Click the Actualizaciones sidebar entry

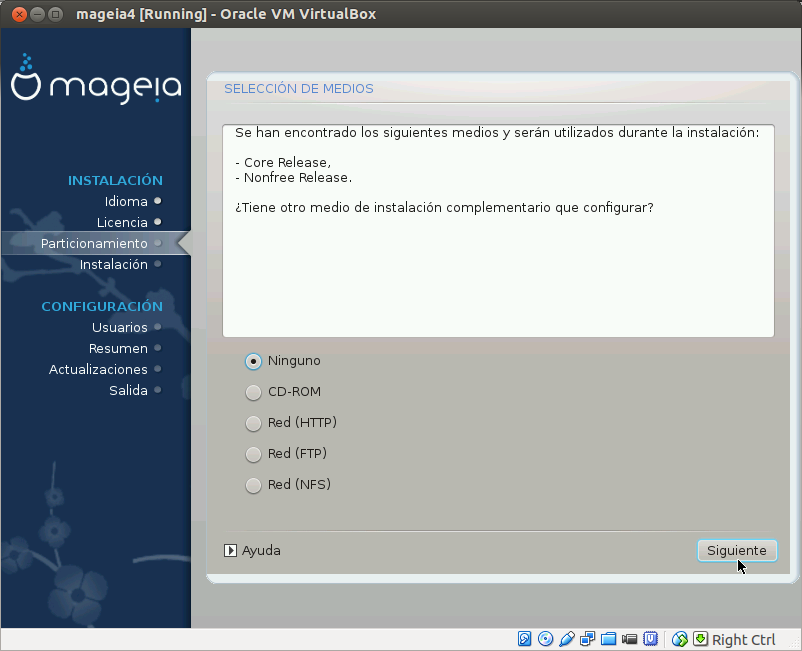pyautogui.click(x=99, y=369)
